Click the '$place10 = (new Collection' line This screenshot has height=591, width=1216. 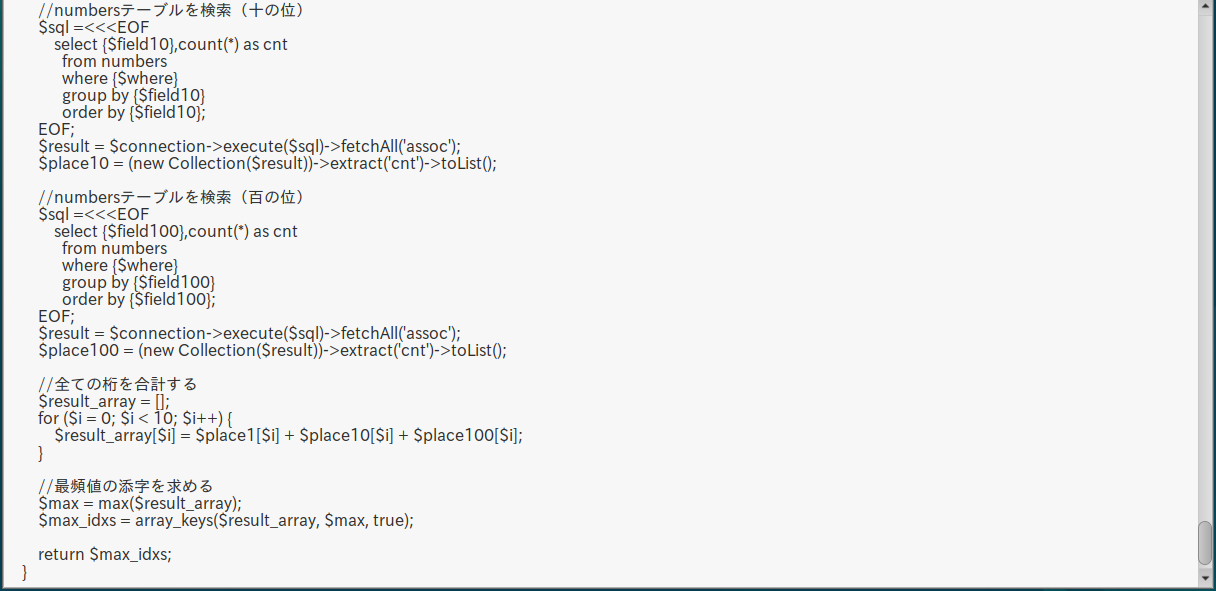pos(267,163)
